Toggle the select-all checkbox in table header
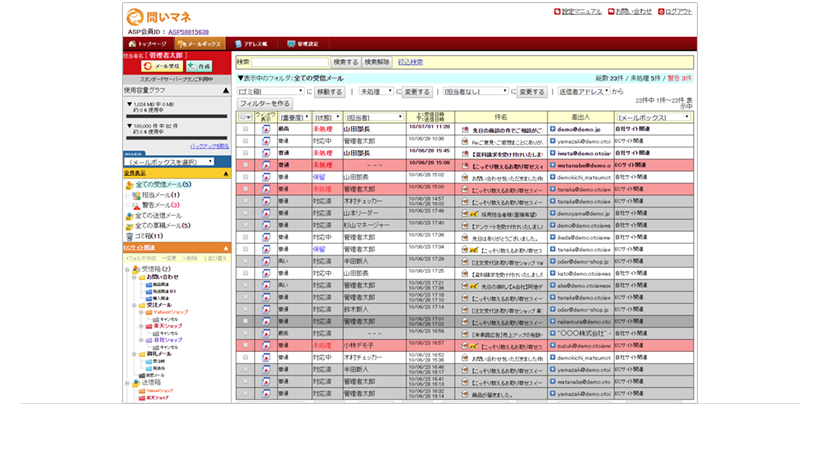This screenshot has height=460, width=820. point(242,118)
